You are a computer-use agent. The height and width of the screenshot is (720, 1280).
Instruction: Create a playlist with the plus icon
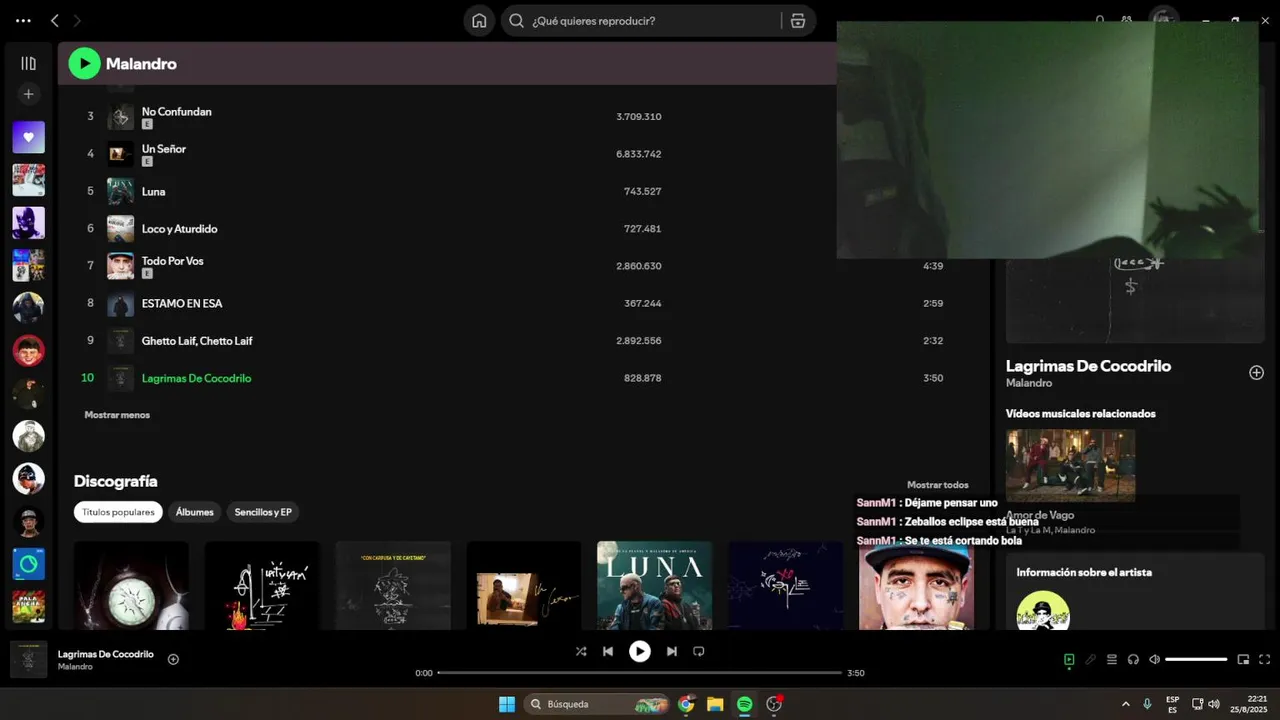click(28, 94)
